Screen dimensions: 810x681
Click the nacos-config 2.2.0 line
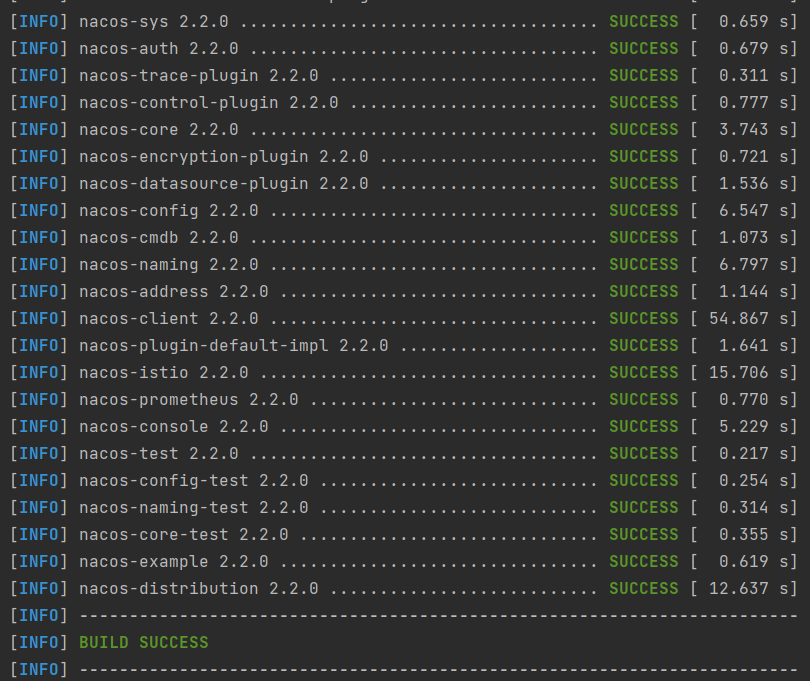(x=403, y=211)
